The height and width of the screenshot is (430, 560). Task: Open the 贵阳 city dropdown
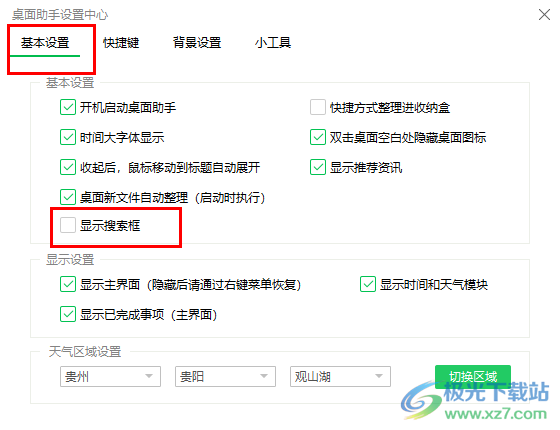tap(225, 376)
